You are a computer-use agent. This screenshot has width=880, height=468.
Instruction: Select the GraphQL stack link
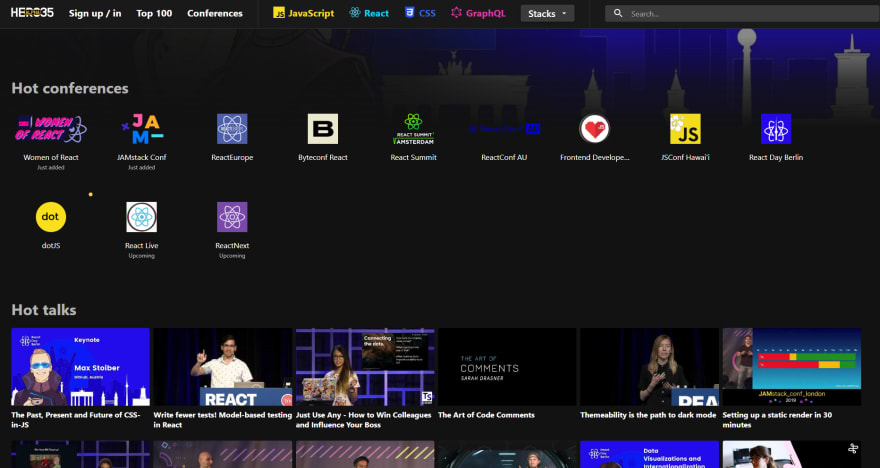coord(479,13)
